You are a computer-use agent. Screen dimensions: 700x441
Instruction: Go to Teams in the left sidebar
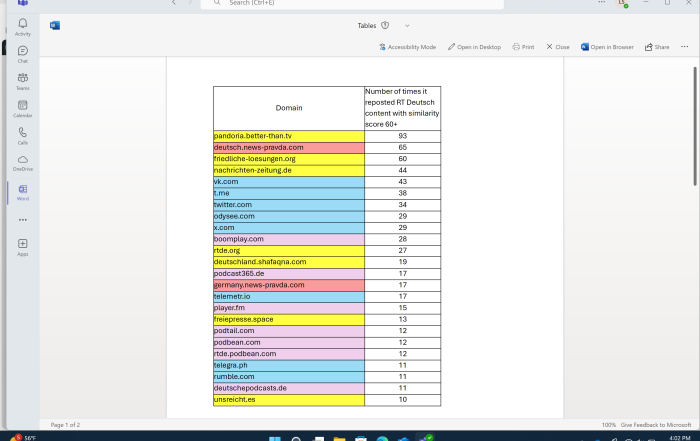coord(23,82)
